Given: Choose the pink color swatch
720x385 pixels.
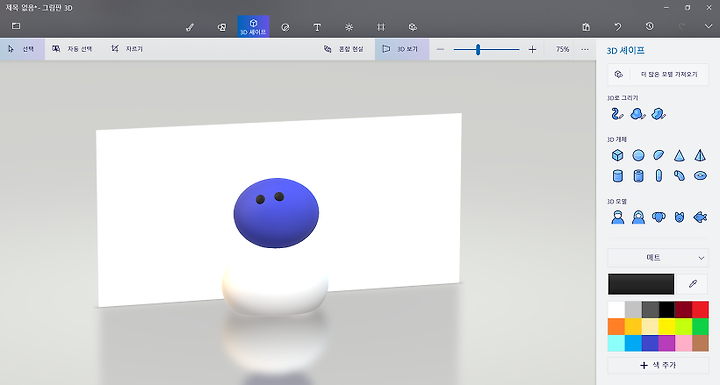Looking at the screenshot, I should point(683,343).
